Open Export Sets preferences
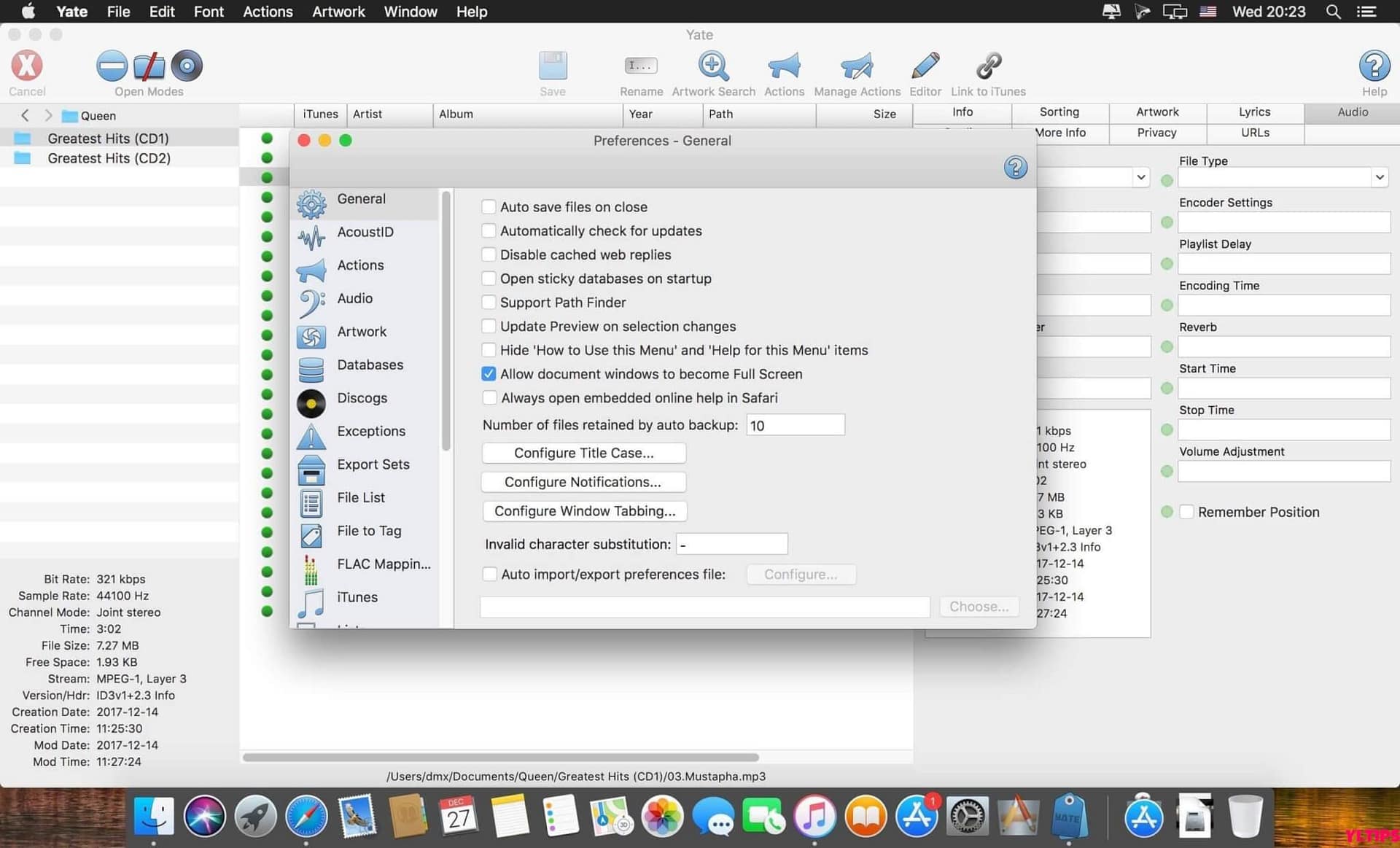 [373, 464]
